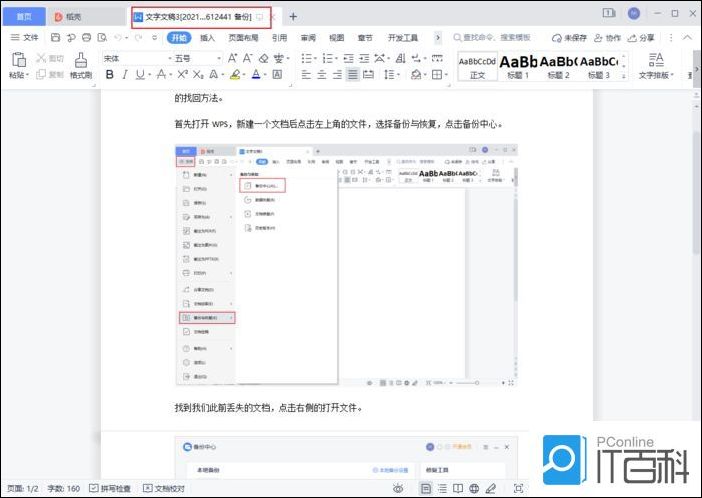Click the increase indent icon
Image resolution: width=702 pixels, height=498 pixels.
(364, 58)
